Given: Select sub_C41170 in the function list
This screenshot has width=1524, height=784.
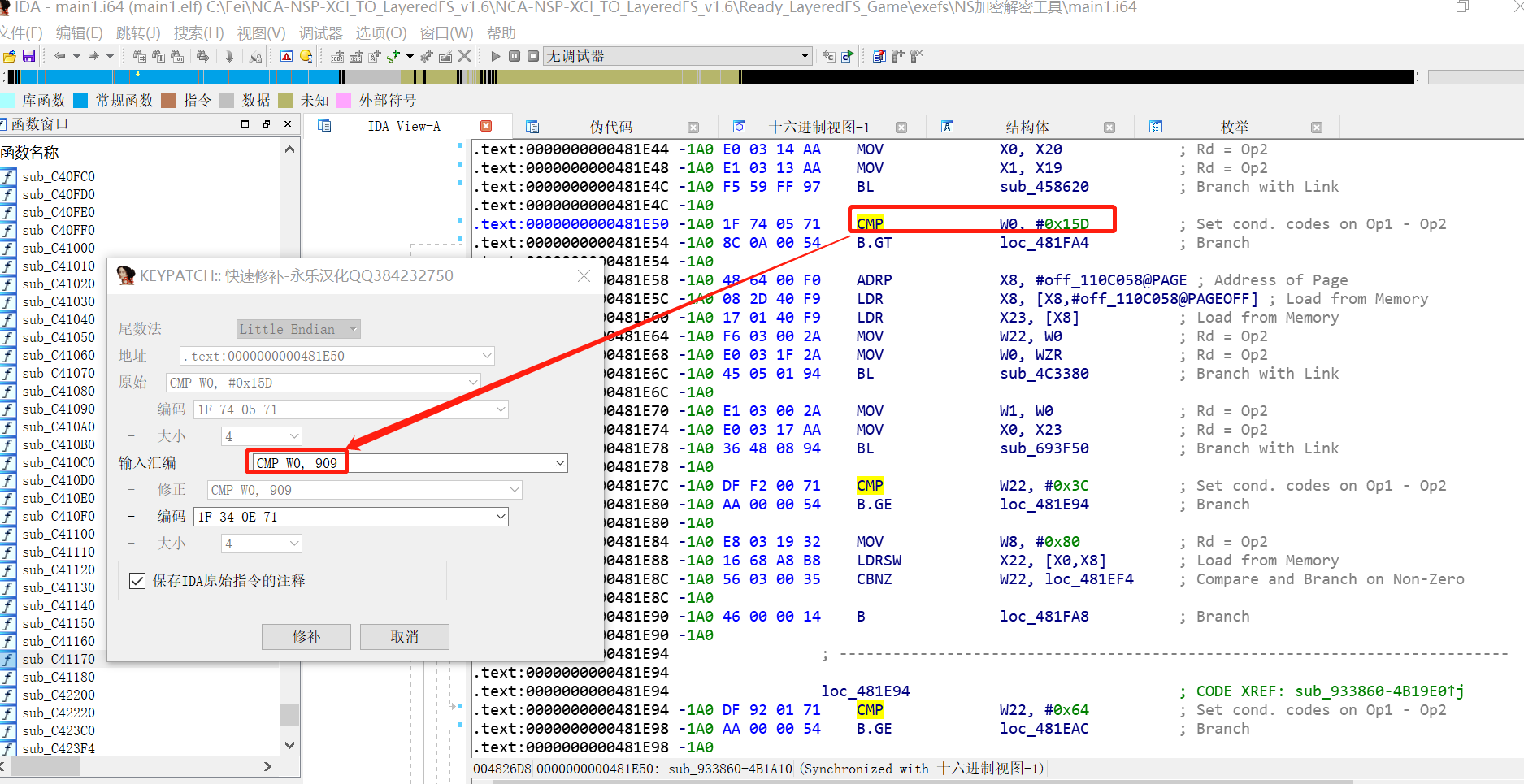Looking at the screenshot, I should coord(59,659).
